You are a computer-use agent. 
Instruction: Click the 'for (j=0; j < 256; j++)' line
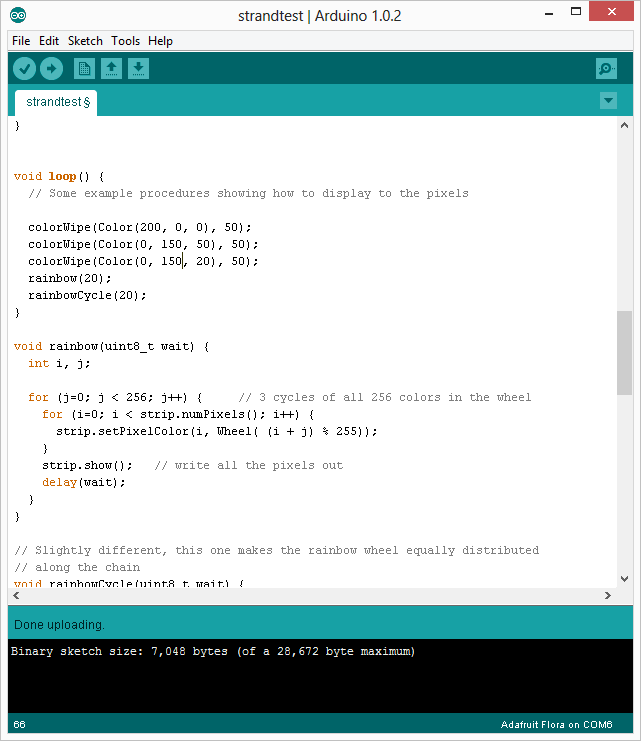[115, 397]
